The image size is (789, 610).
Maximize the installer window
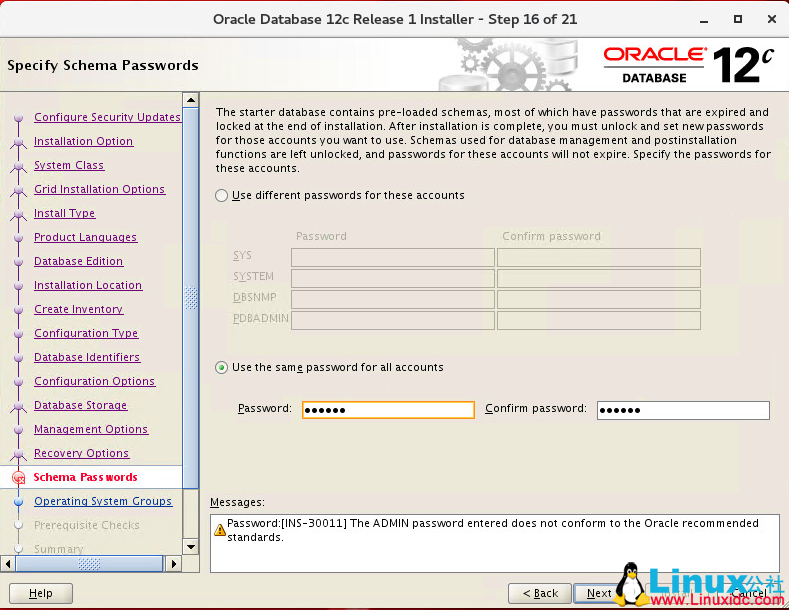click(738, 19)
